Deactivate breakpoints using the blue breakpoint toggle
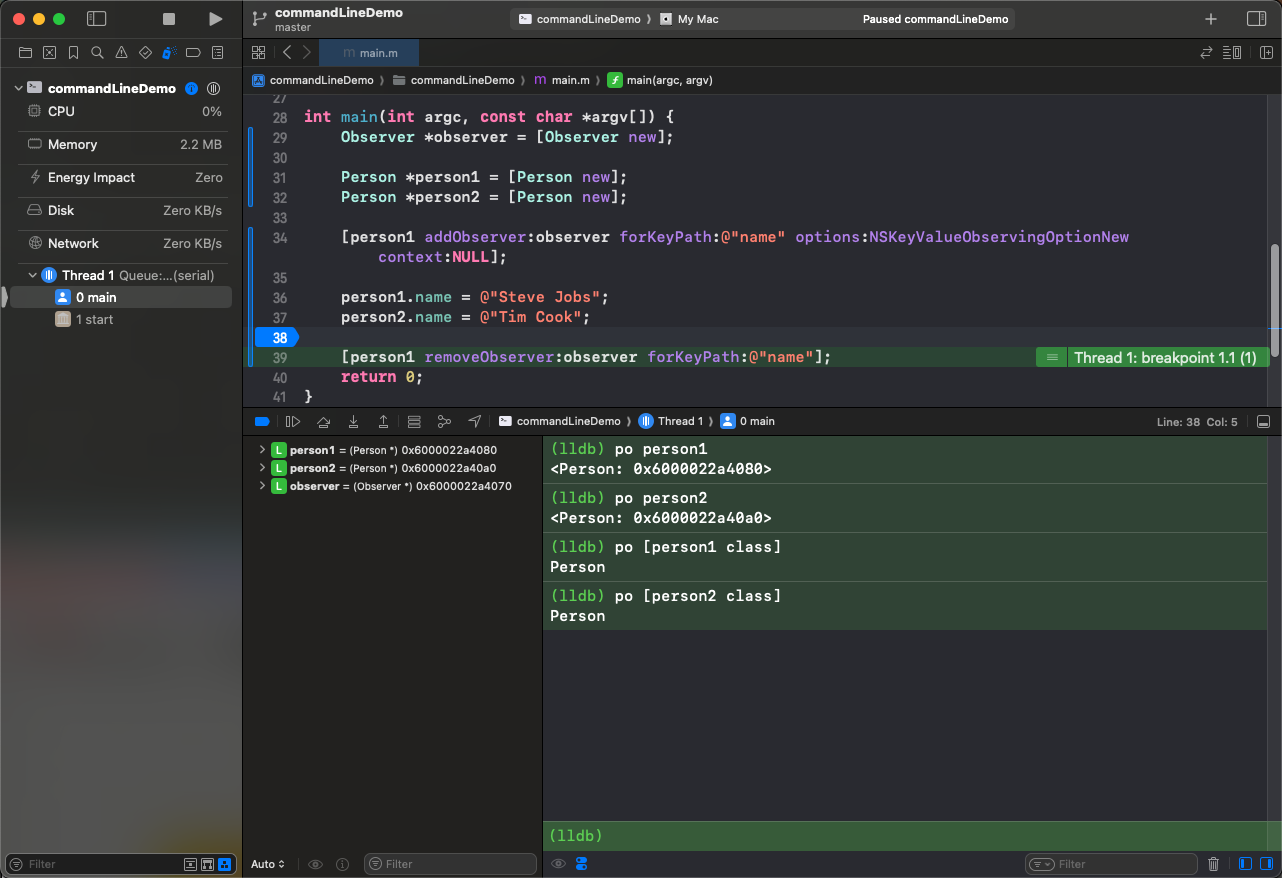 coord(262,422)
